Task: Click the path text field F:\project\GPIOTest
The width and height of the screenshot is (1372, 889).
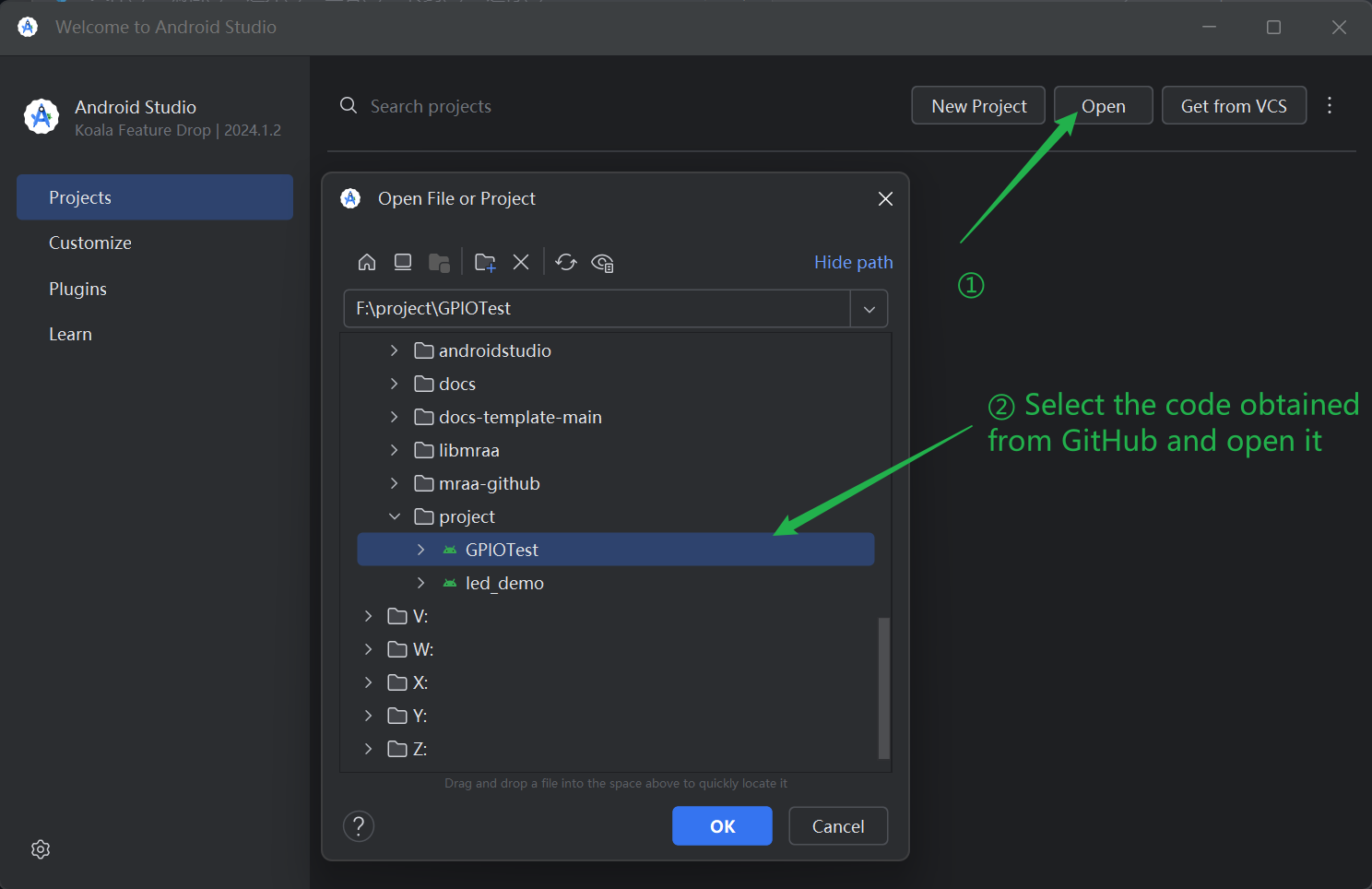Action: tap(597, 309)
